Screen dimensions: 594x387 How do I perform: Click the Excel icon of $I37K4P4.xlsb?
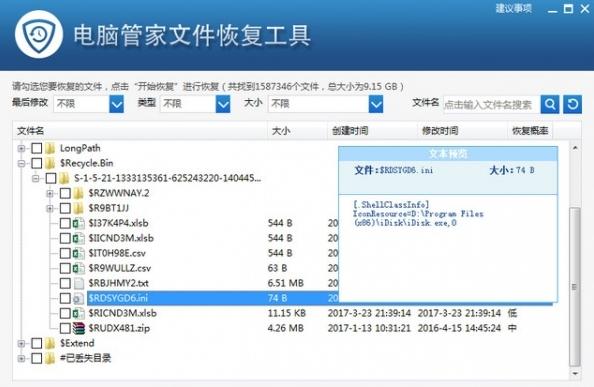78,223
